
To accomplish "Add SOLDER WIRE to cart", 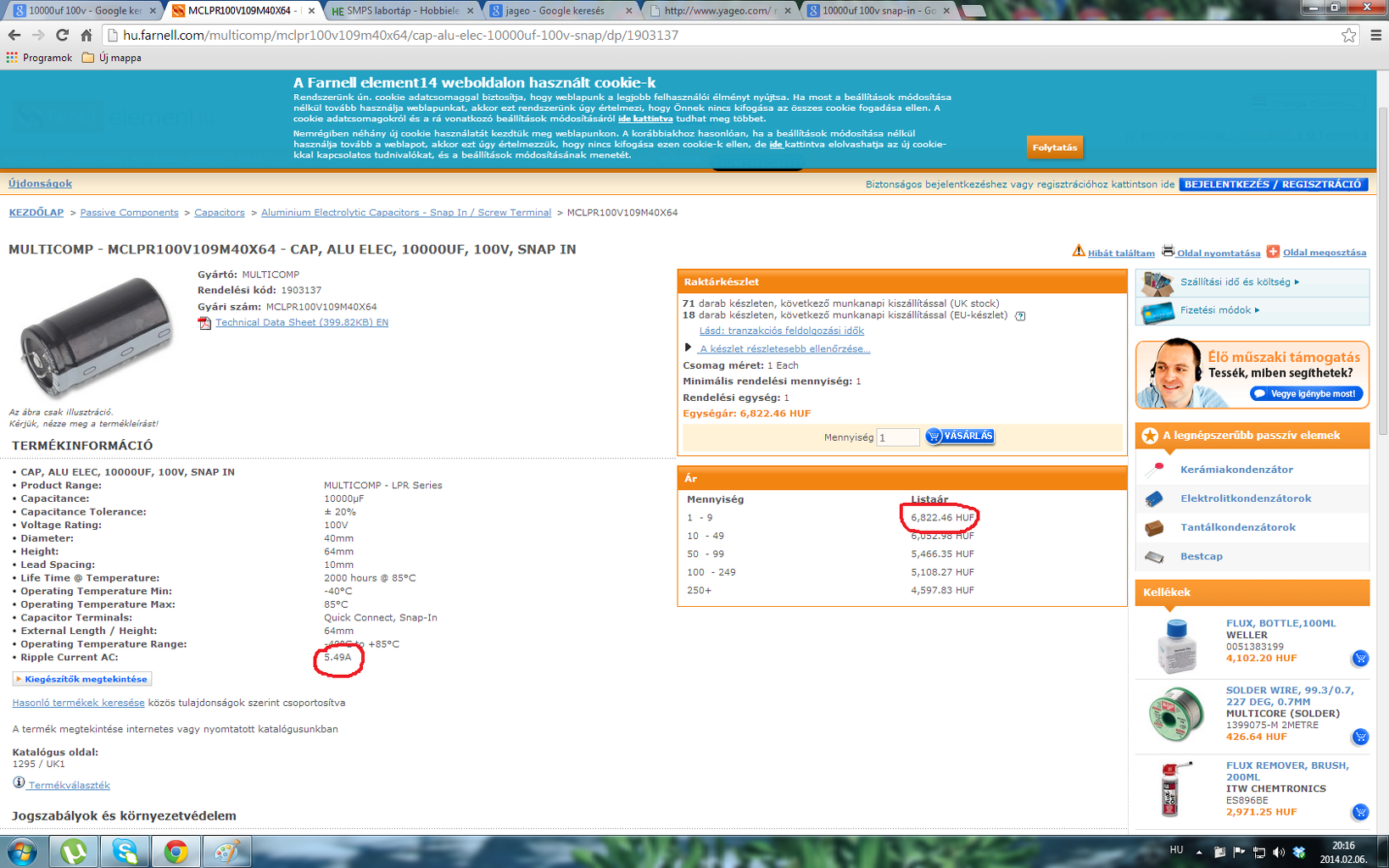I will click(1360, 737).
